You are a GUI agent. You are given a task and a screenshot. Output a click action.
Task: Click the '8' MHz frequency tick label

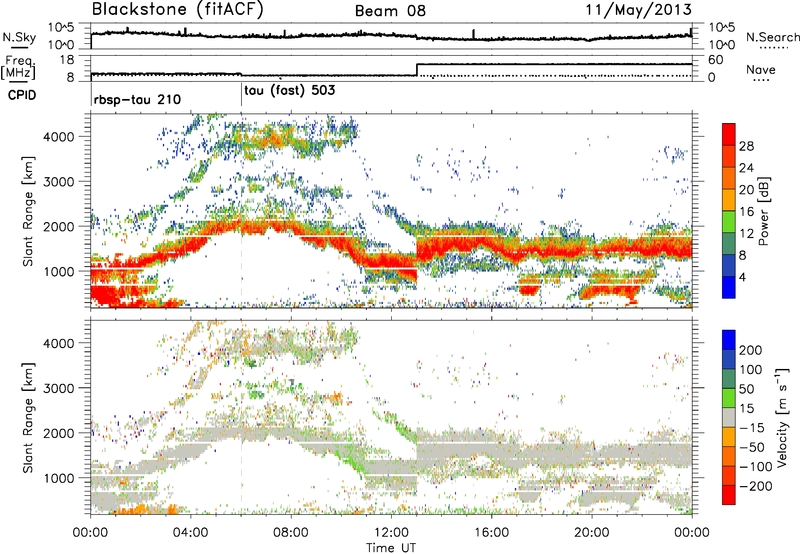(x=70, y=77)
